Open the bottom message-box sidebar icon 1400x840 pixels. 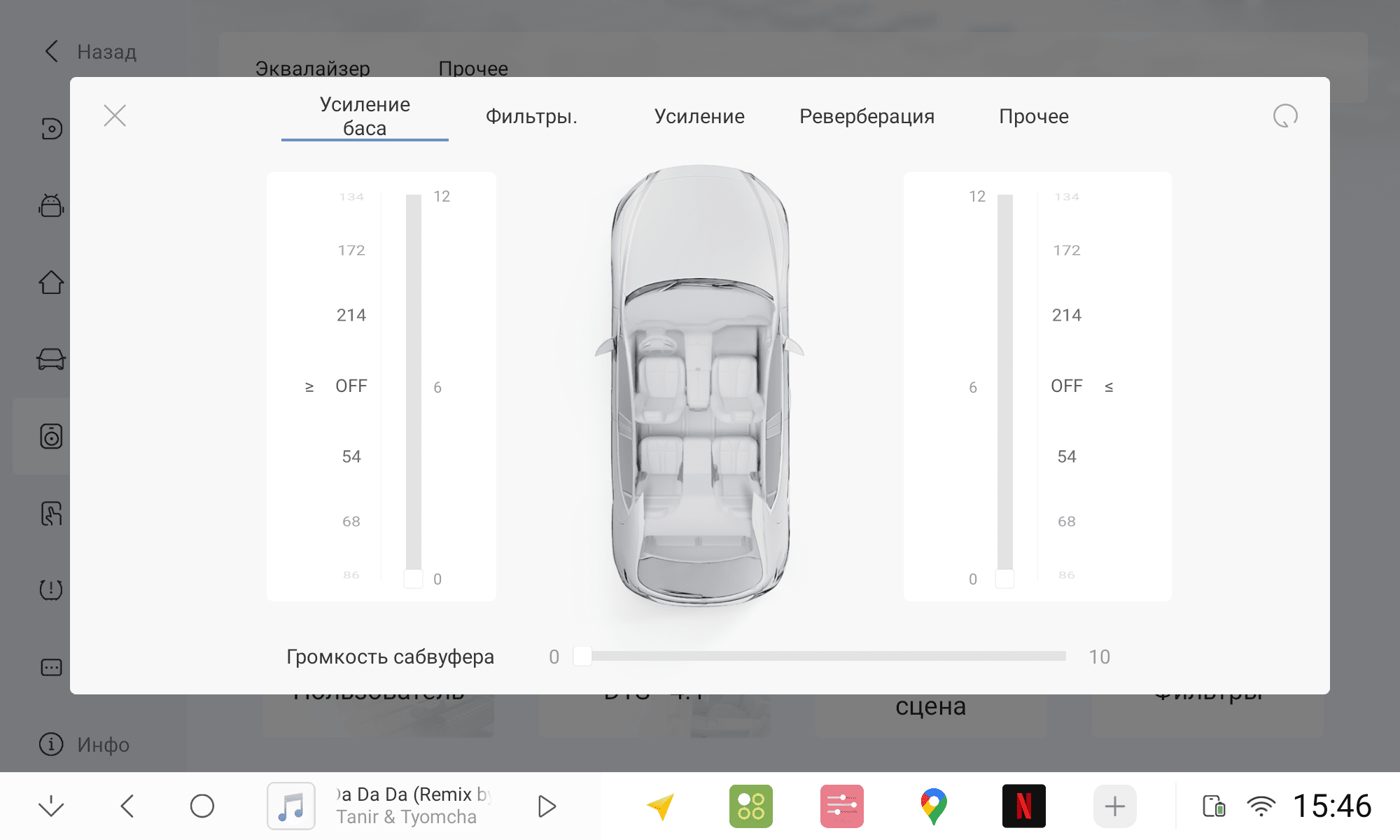[51, 667]
